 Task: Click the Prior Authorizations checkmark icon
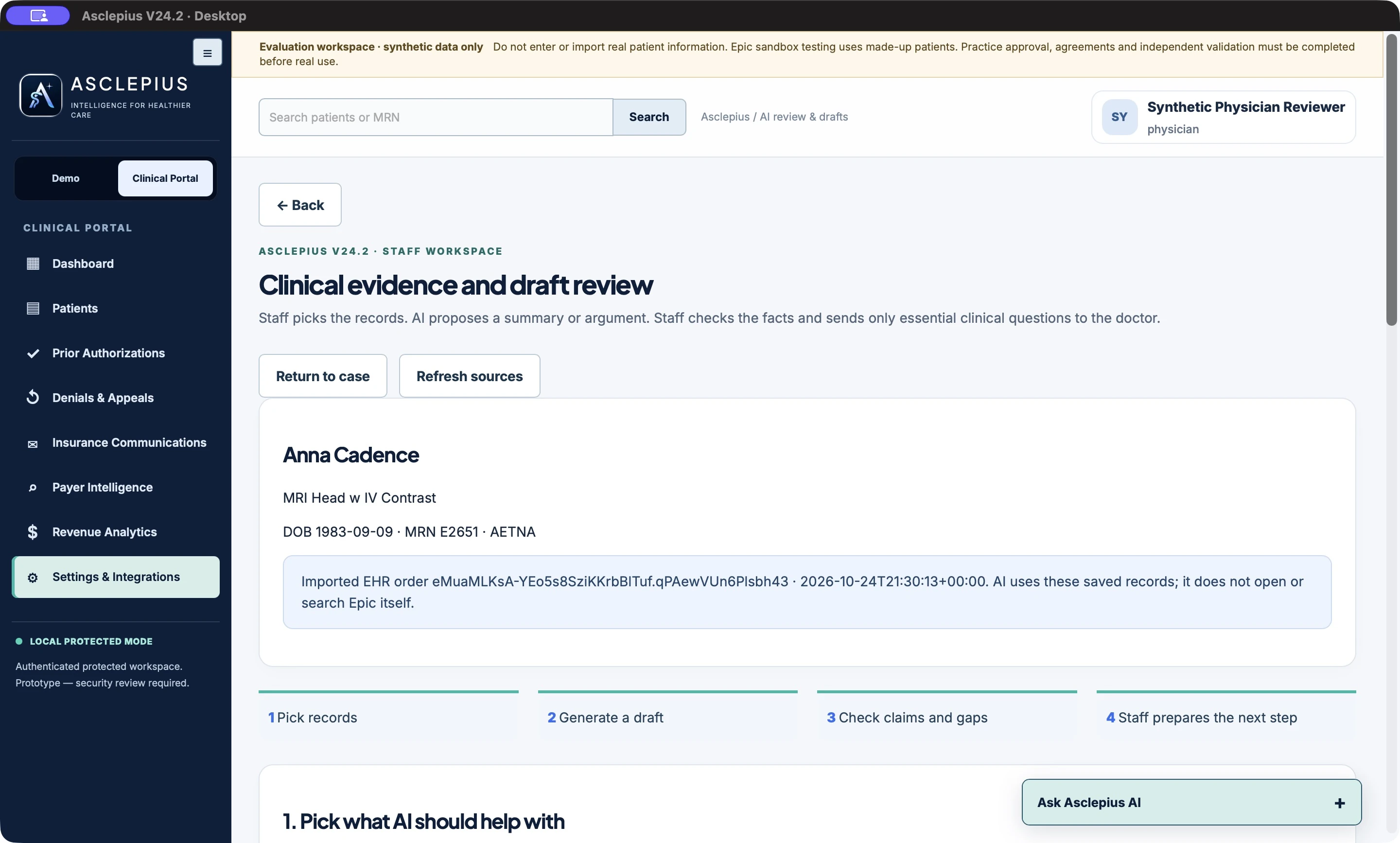(33, 353)
